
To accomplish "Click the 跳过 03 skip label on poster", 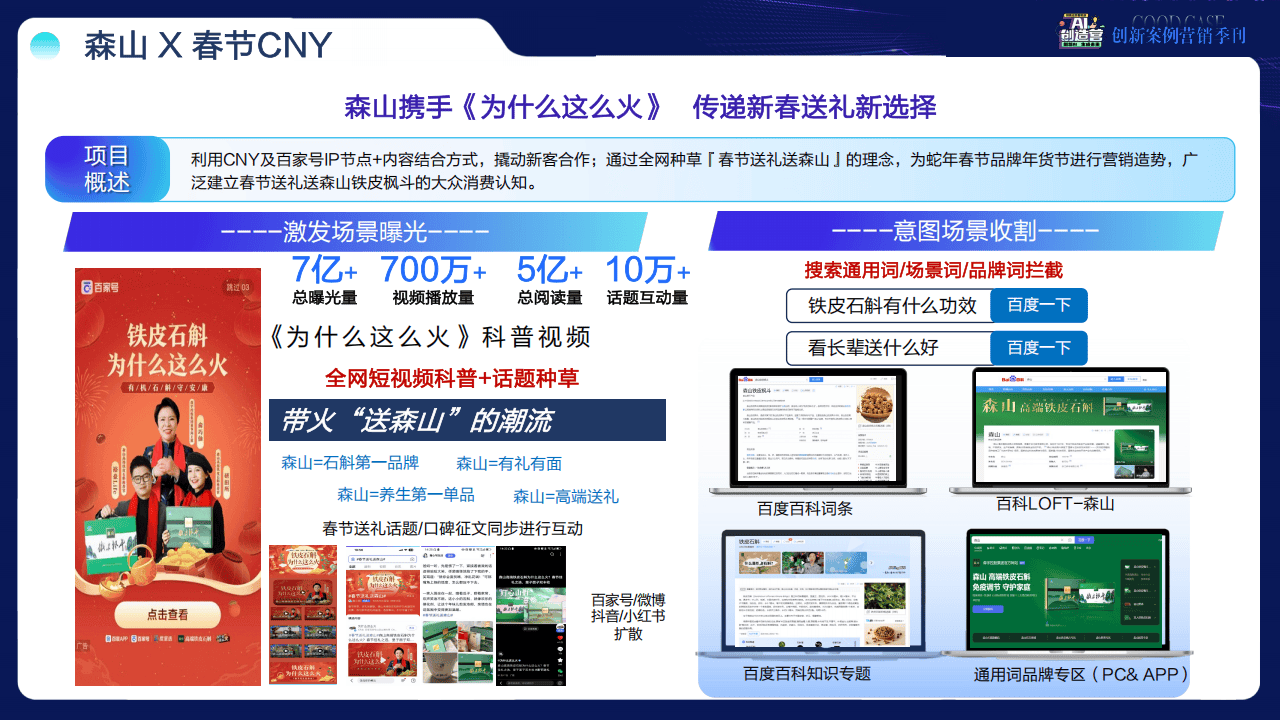I will pos(237,288).
